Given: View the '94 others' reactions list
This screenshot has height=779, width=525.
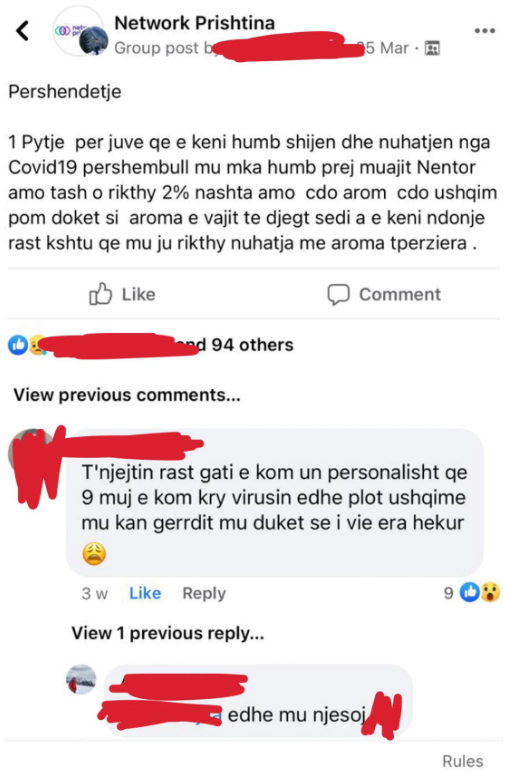Looking at the screenshot, I should [x=252, y=345].
